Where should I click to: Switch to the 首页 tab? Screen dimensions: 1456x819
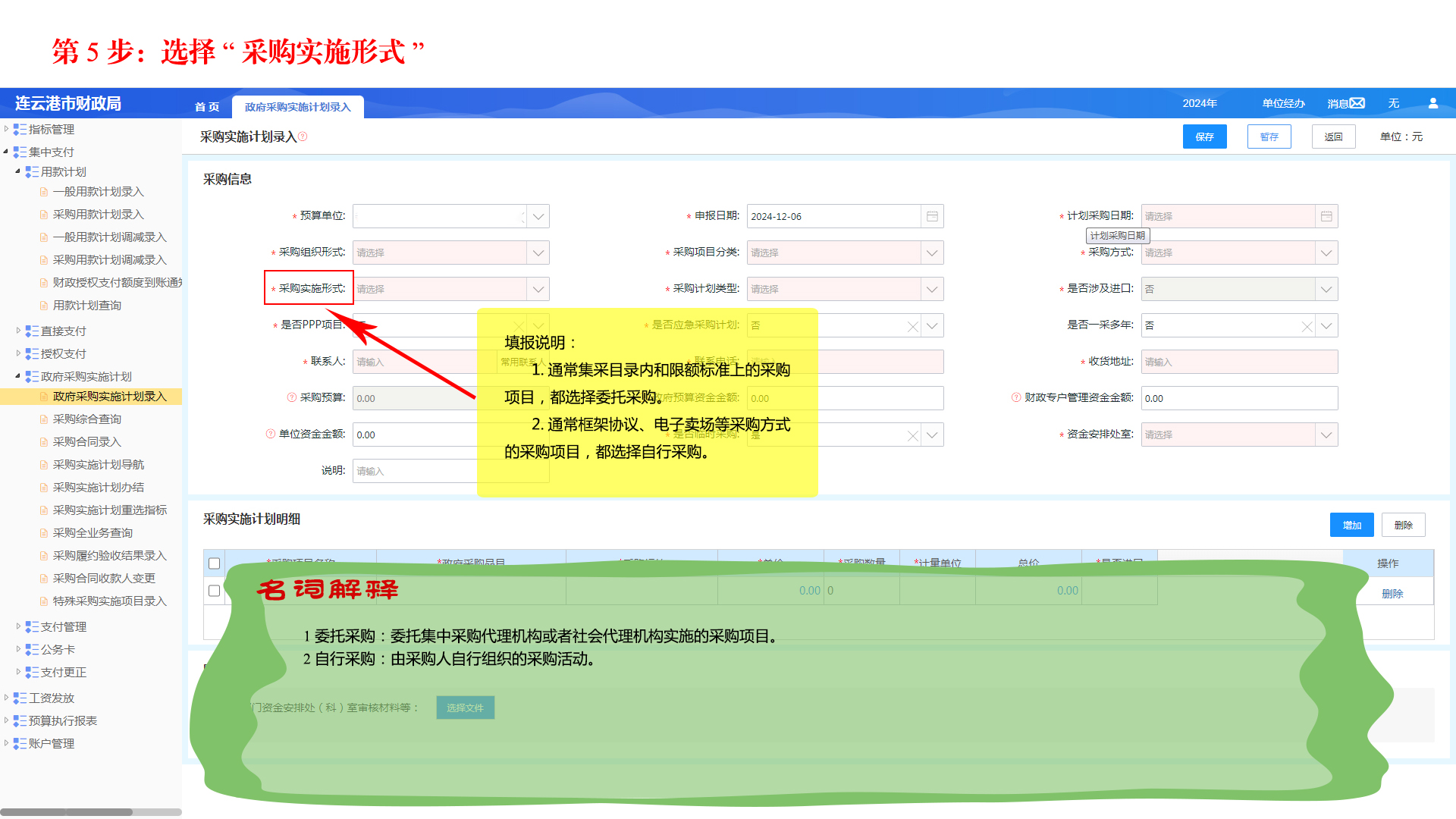click(x=207, y=107)
